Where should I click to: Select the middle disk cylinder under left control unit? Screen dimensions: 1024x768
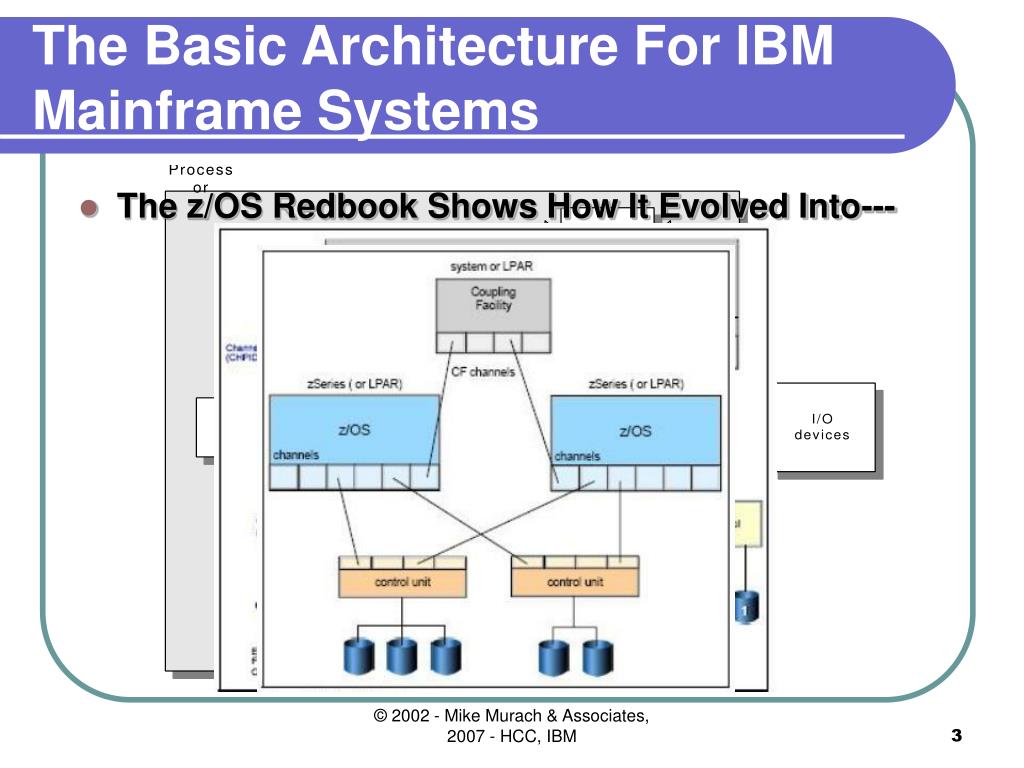pos(399,654)
